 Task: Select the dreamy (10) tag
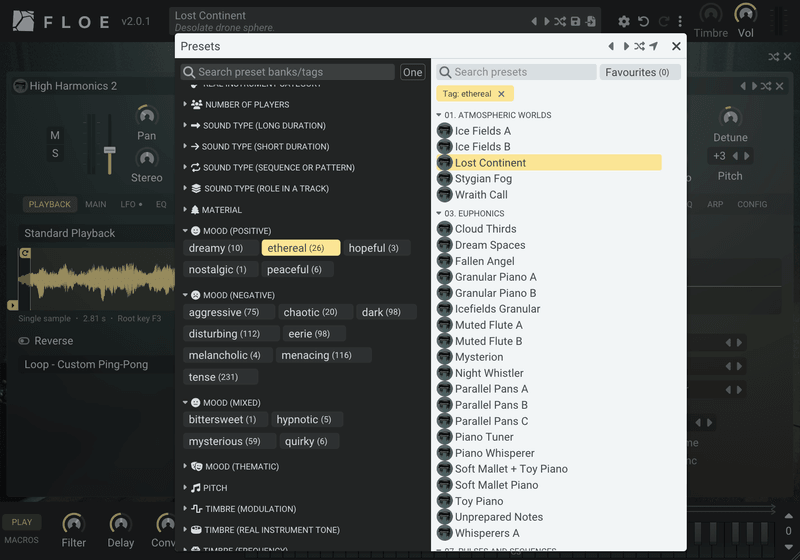click(216, 248)
